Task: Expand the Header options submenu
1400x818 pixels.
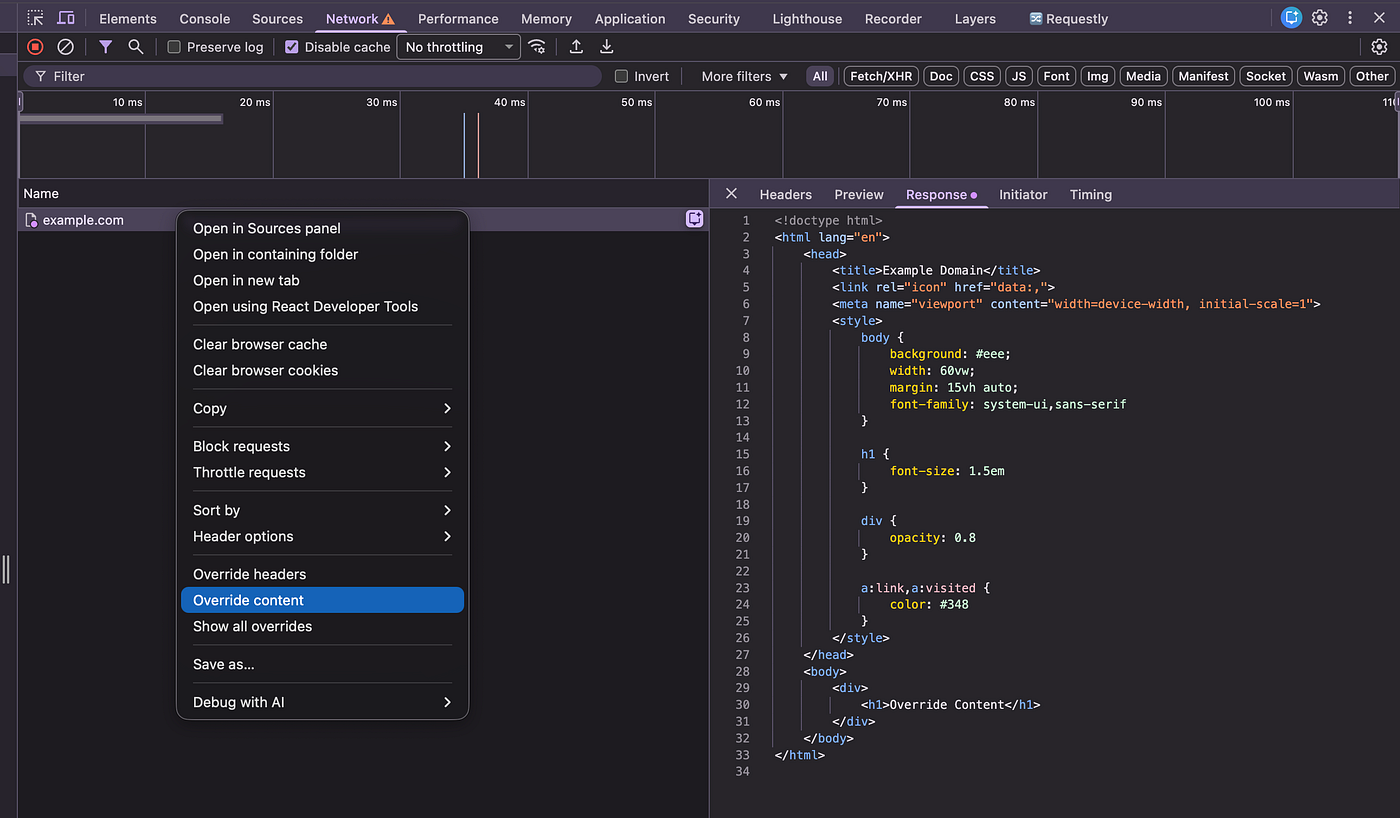Action: [x=322, y=536]
